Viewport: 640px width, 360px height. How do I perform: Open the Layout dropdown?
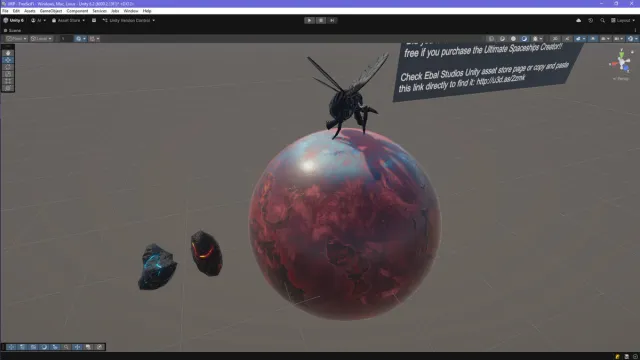(623, 20)
